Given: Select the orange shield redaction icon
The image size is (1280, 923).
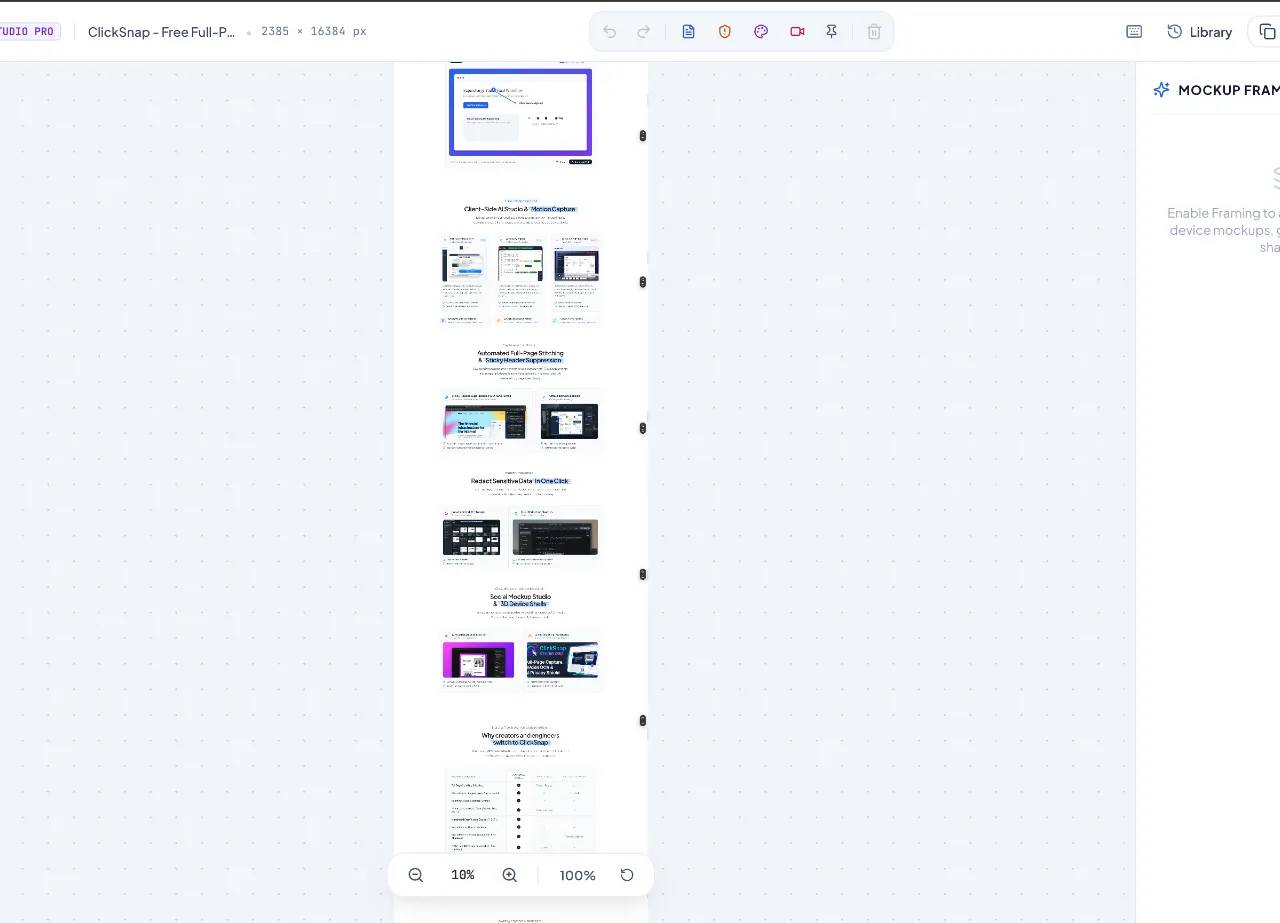Looking at the screenshot, I should pos(725,32).
